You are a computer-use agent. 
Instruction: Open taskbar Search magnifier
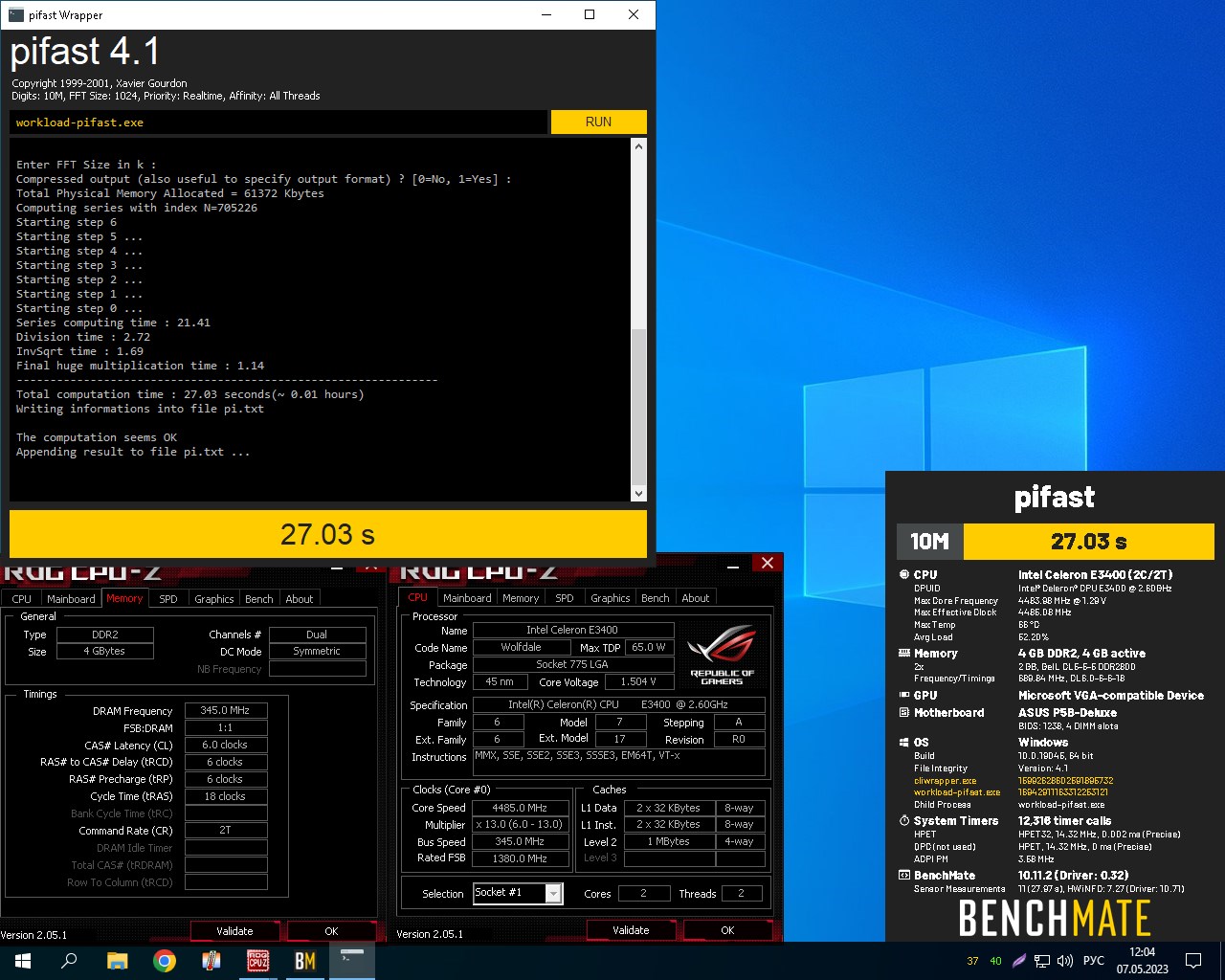(x=69, y=961)
